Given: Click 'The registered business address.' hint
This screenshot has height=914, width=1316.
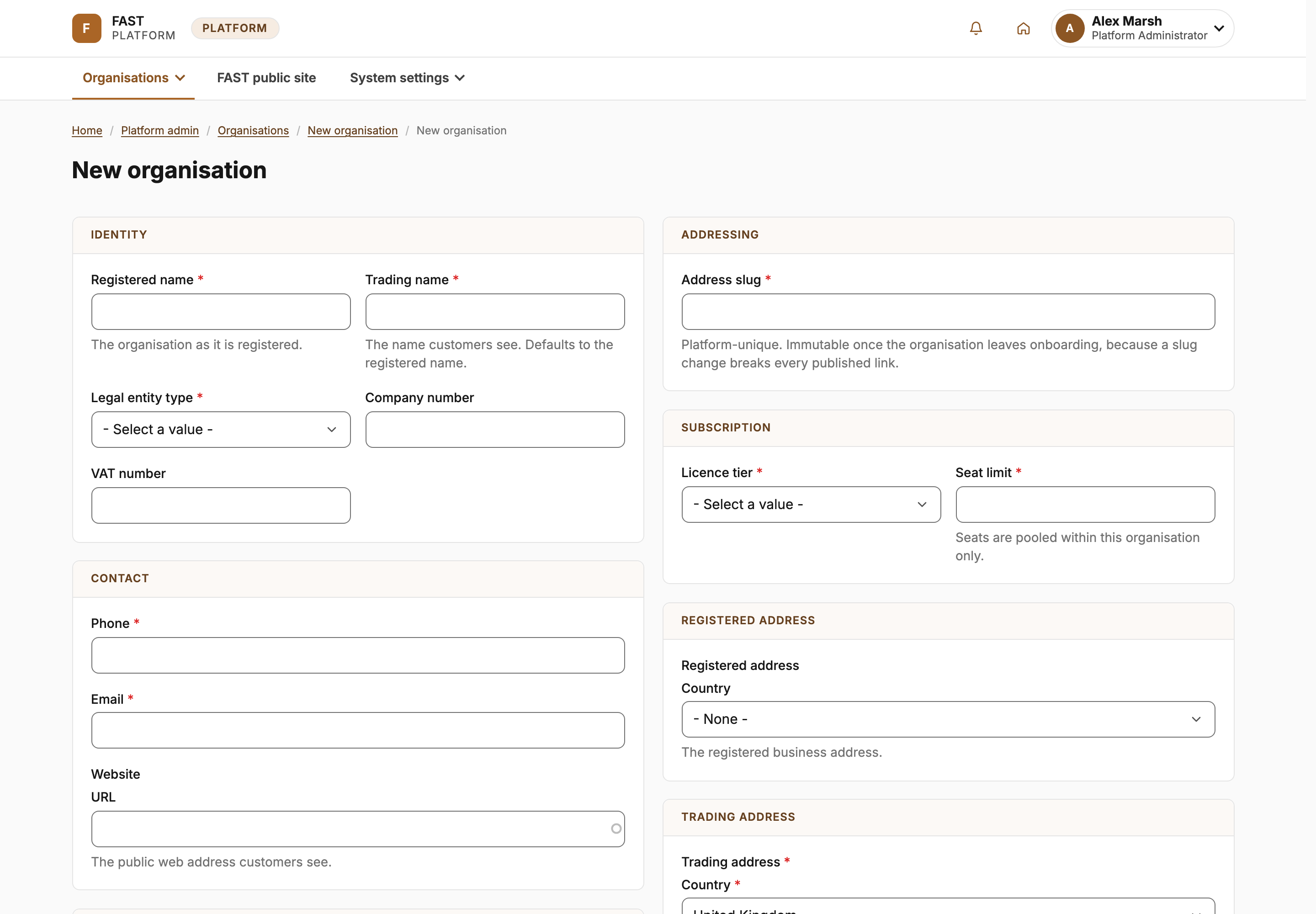Looking at the screenshot, I should (782, 753).
